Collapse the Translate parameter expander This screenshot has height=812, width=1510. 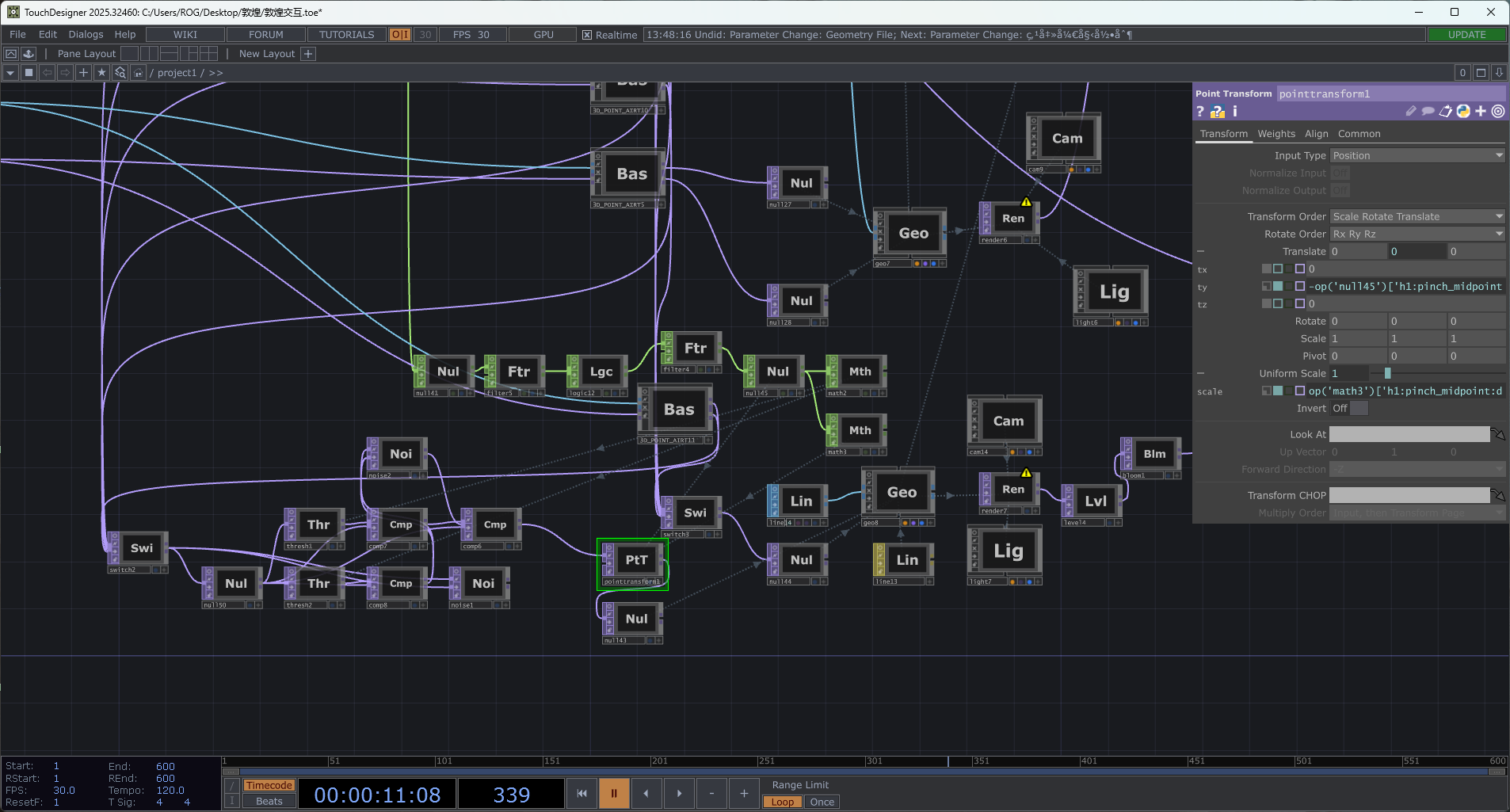[x=1201, y=252]
